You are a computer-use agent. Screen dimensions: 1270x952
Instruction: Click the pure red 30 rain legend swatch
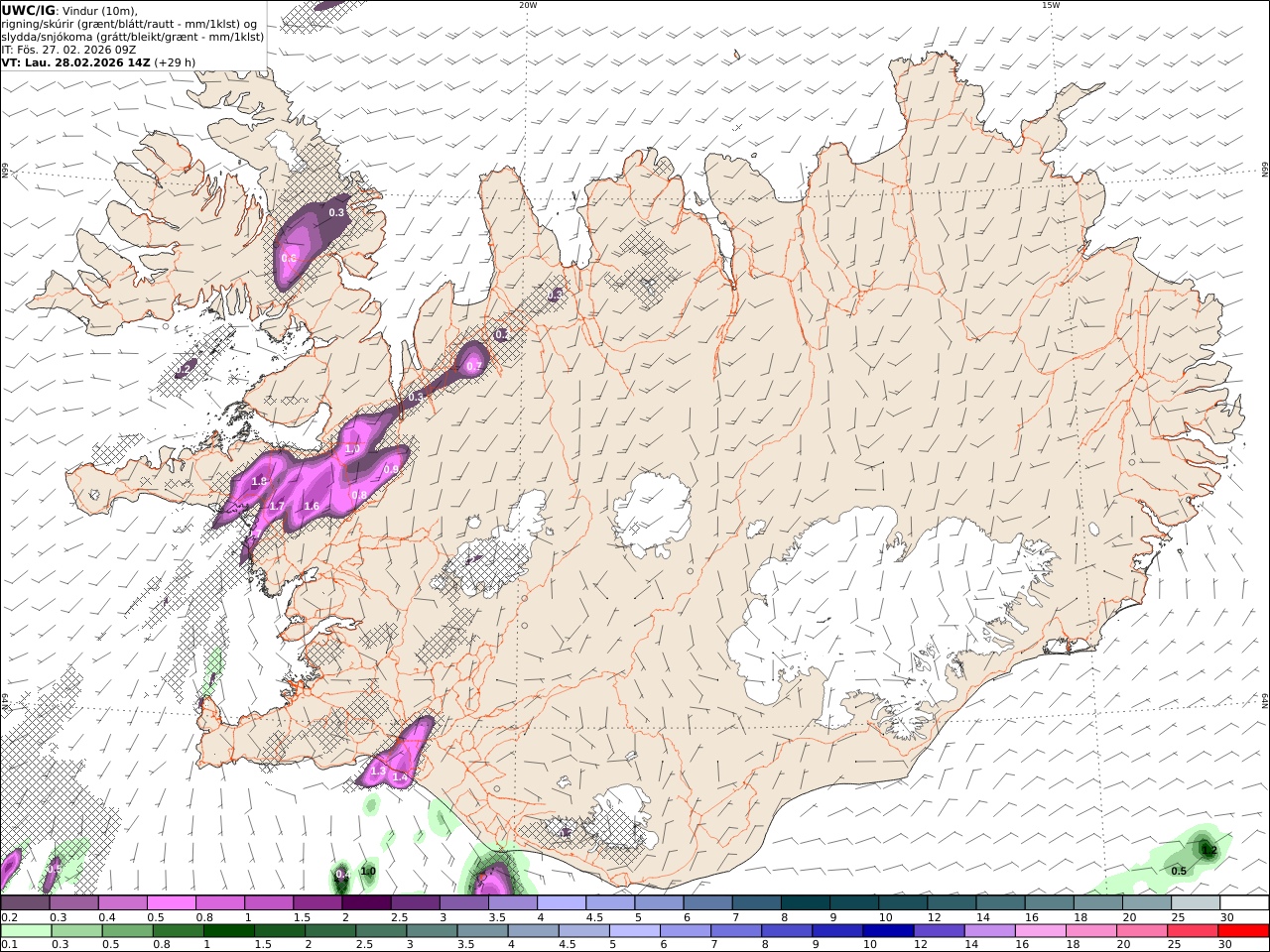(x=1243, y=931)
